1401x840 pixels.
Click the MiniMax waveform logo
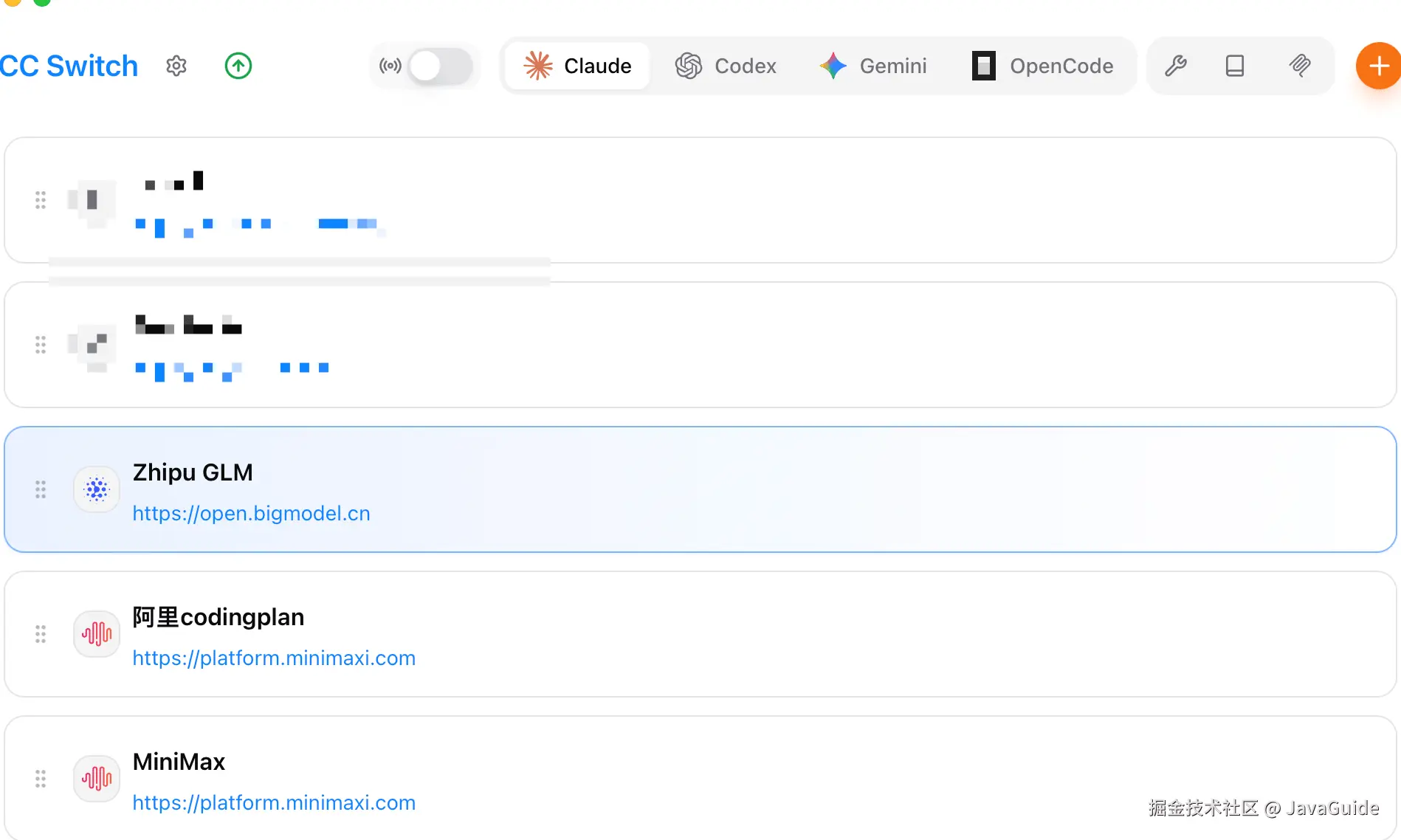click(97, 779)
